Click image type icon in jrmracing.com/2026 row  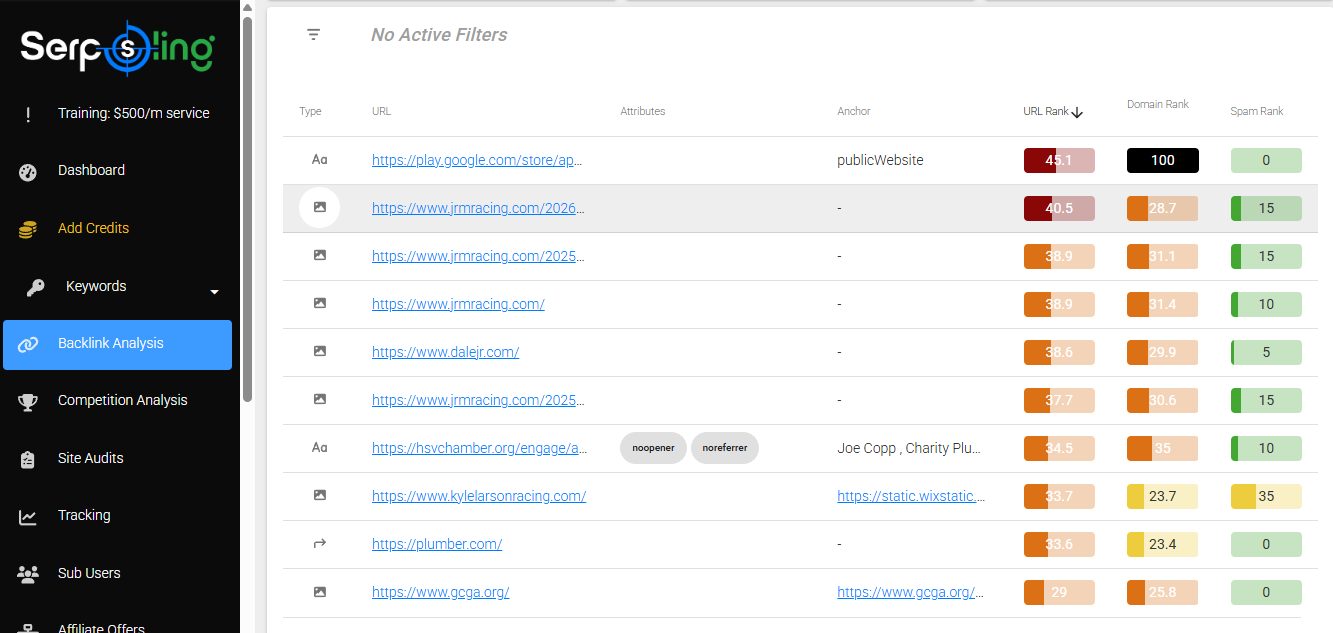point(320,208)
